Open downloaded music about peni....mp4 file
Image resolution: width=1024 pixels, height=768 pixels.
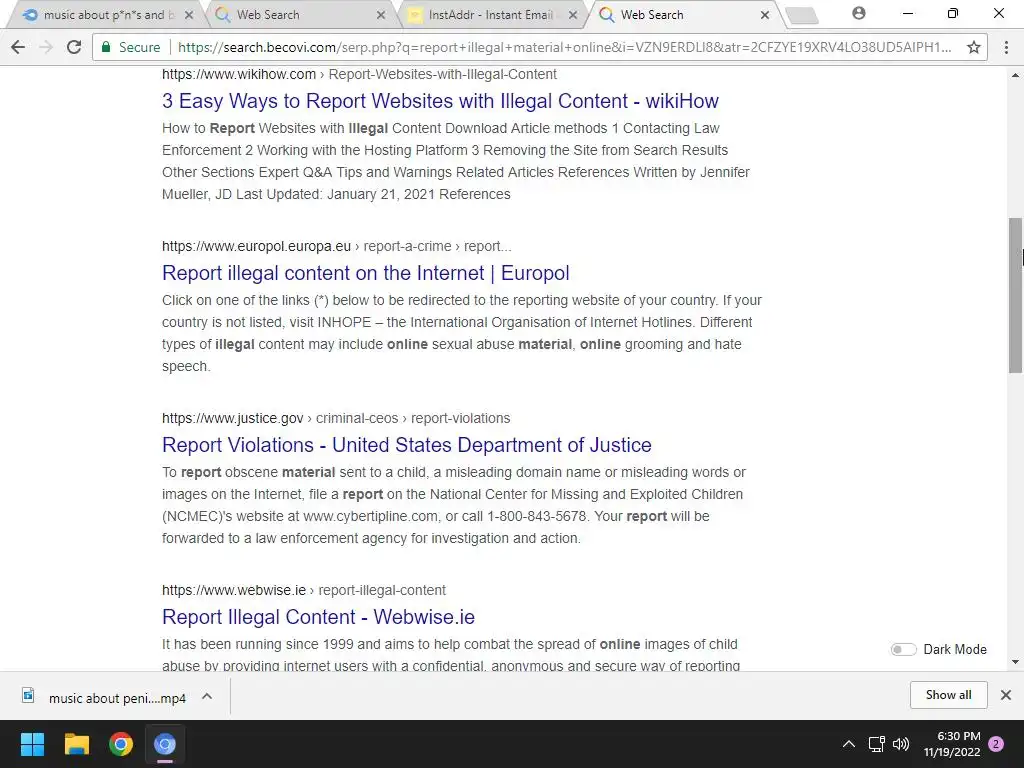[x=118, y=698]
